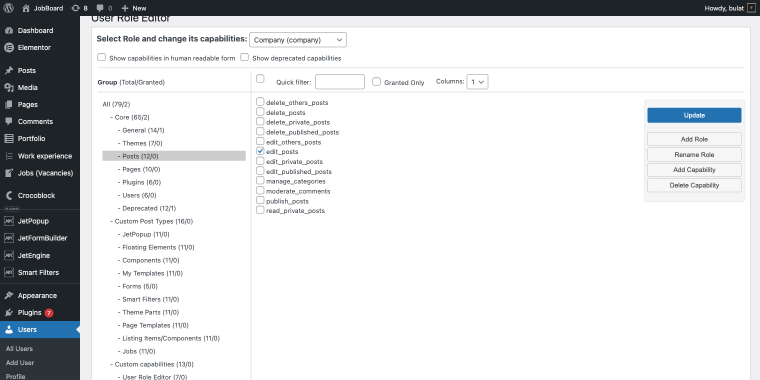Click the JetEngine icon in sidebar
Image resolution: width=760 pixels, height=380 pixels.
point(9,255)
